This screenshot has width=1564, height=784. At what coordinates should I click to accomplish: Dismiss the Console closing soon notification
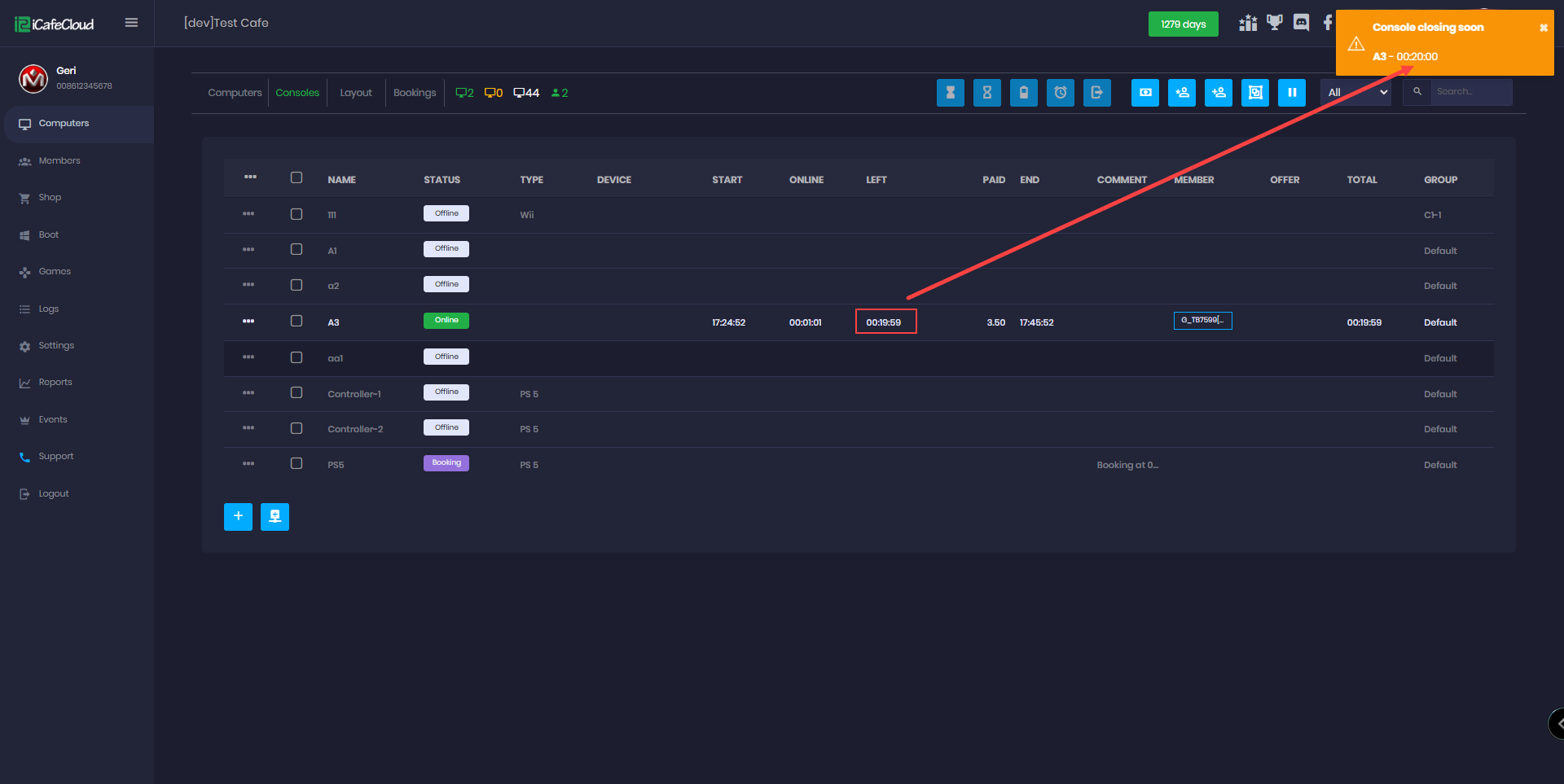click(x=1543, y=28)
